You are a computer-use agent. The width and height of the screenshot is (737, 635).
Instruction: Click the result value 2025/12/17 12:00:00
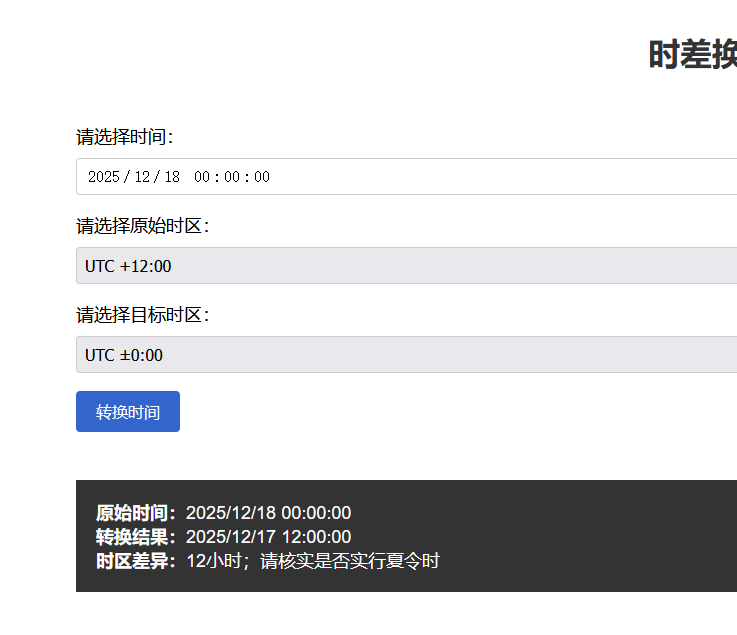click(268, 536)
